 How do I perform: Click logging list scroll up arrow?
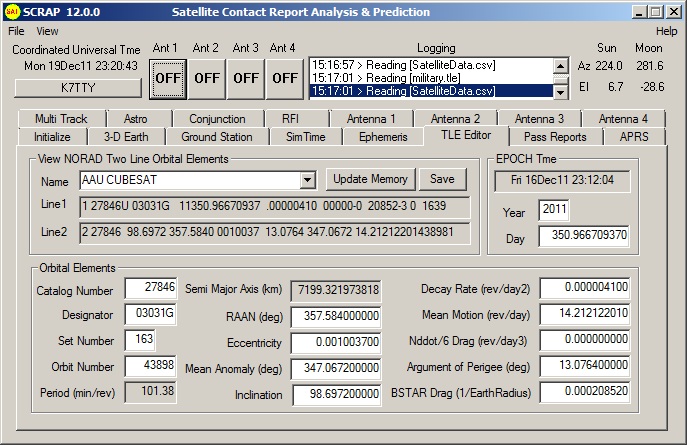[560, 66]
